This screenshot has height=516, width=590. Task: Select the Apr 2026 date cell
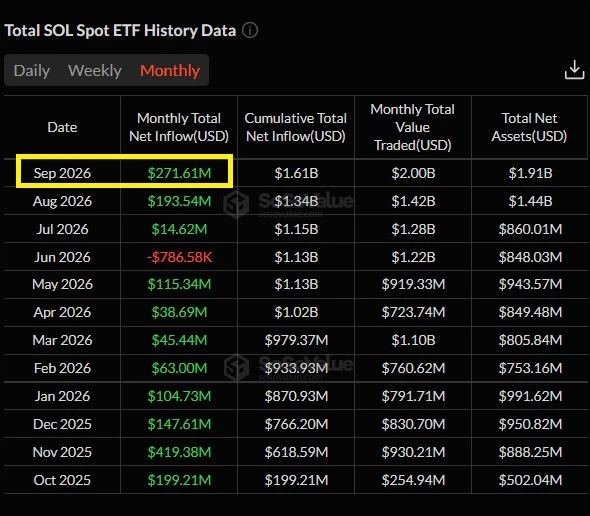tap(62, 312)
